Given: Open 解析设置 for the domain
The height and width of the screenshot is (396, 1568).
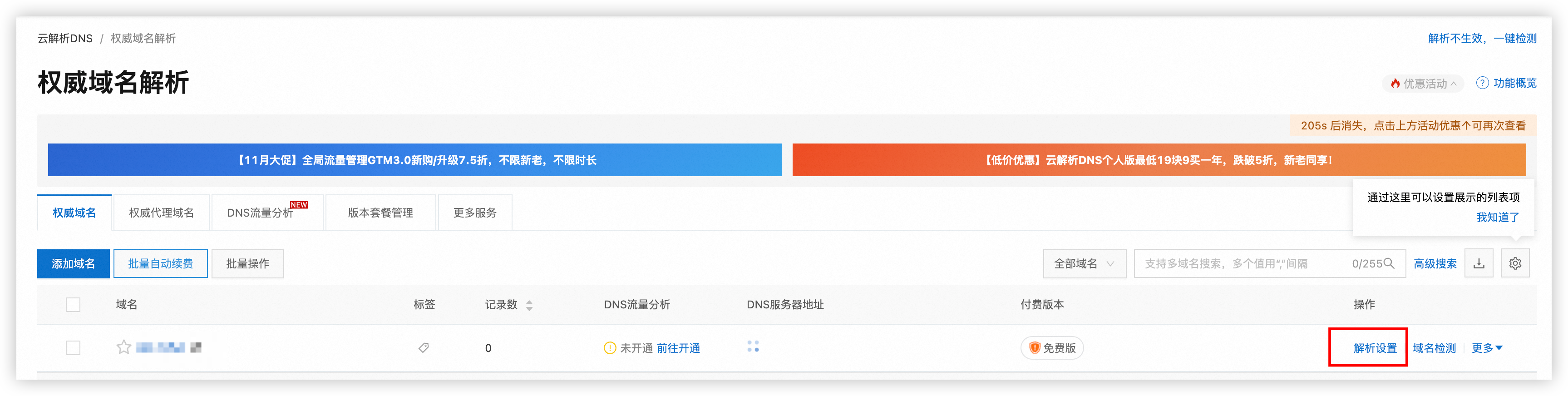Looking at the screenshot, I should (x=1375, y=348).
